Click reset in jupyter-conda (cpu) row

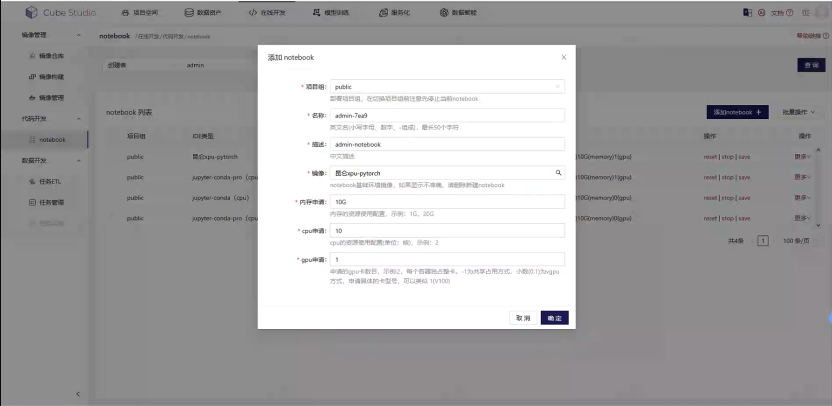tap(710, 198)
